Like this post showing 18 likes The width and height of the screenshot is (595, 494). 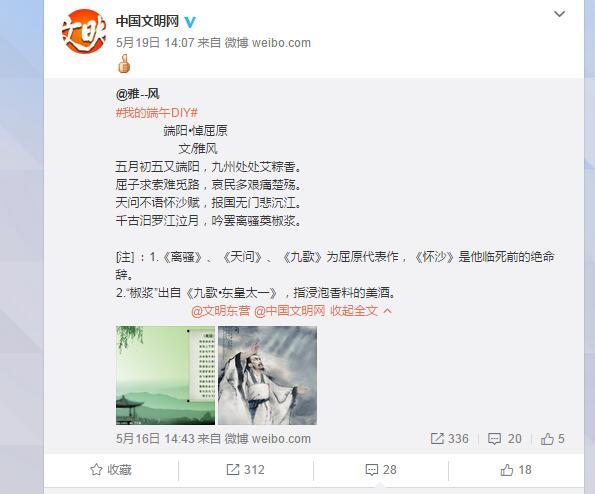click(516, 470)
